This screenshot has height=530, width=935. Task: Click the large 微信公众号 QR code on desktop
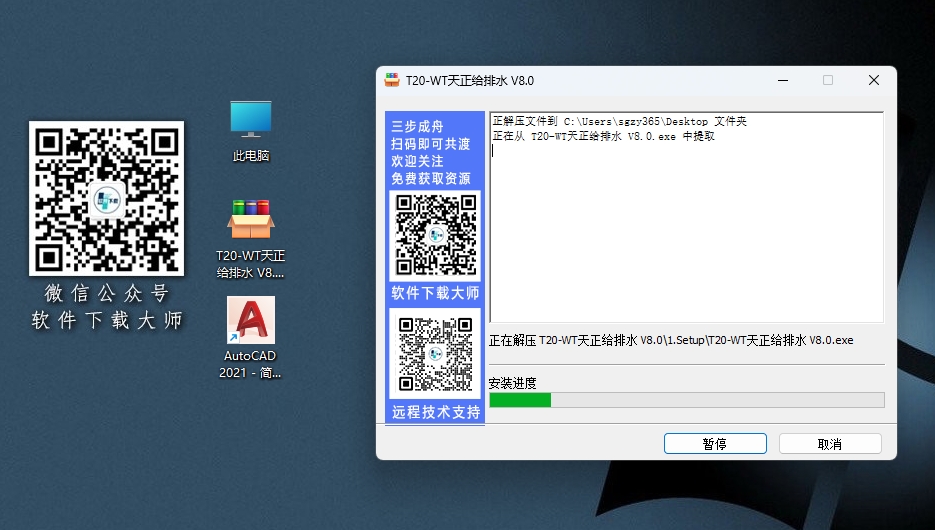107,199
